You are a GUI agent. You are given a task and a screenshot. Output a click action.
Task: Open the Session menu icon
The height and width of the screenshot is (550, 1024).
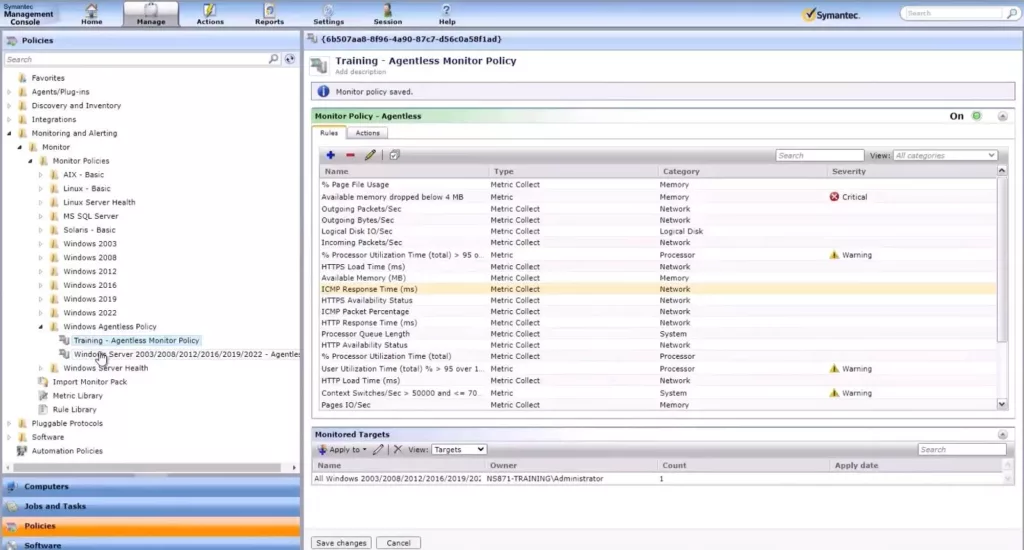387,10
